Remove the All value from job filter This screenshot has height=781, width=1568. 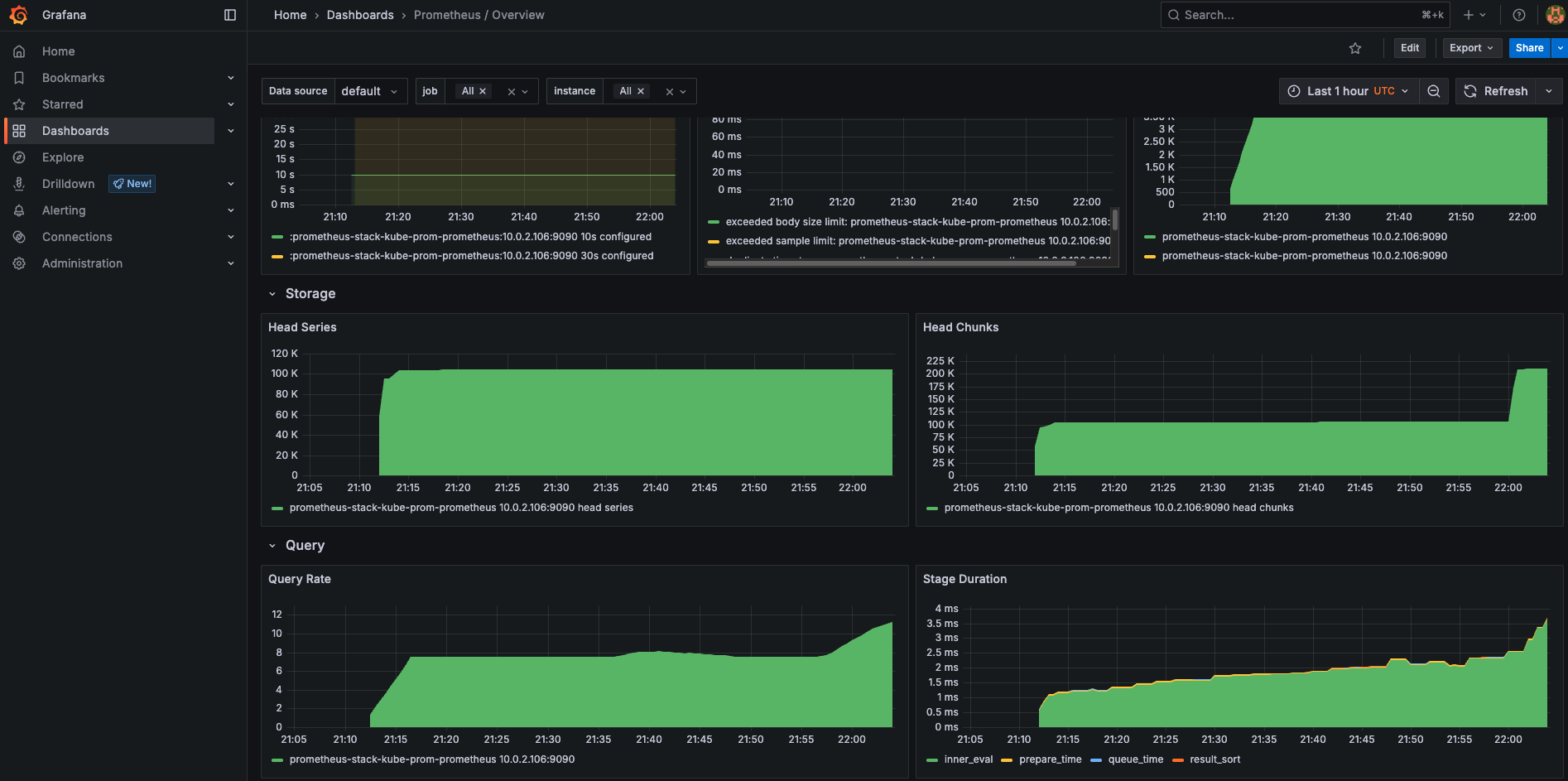(x=483, y=91)
